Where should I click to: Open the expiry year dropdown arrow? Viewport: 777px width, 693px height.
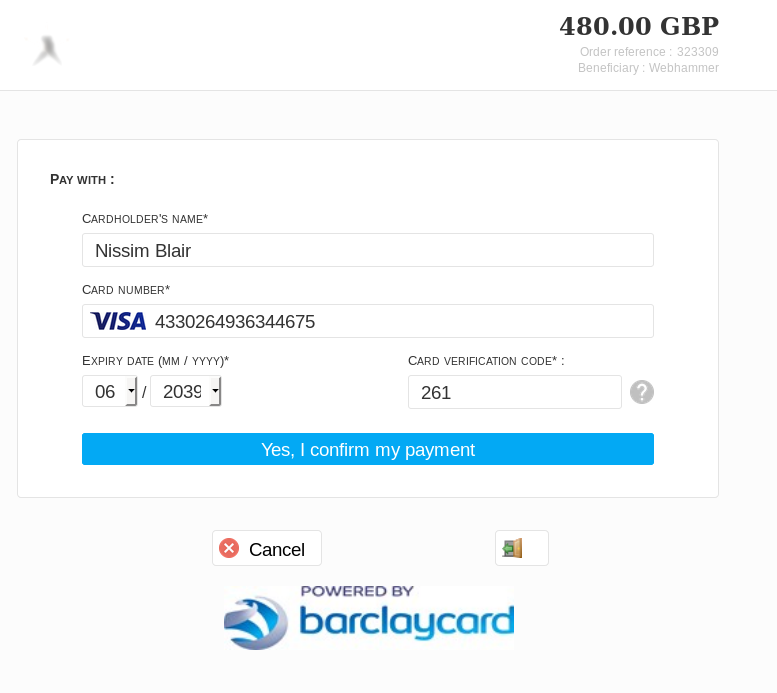(215, 391)
